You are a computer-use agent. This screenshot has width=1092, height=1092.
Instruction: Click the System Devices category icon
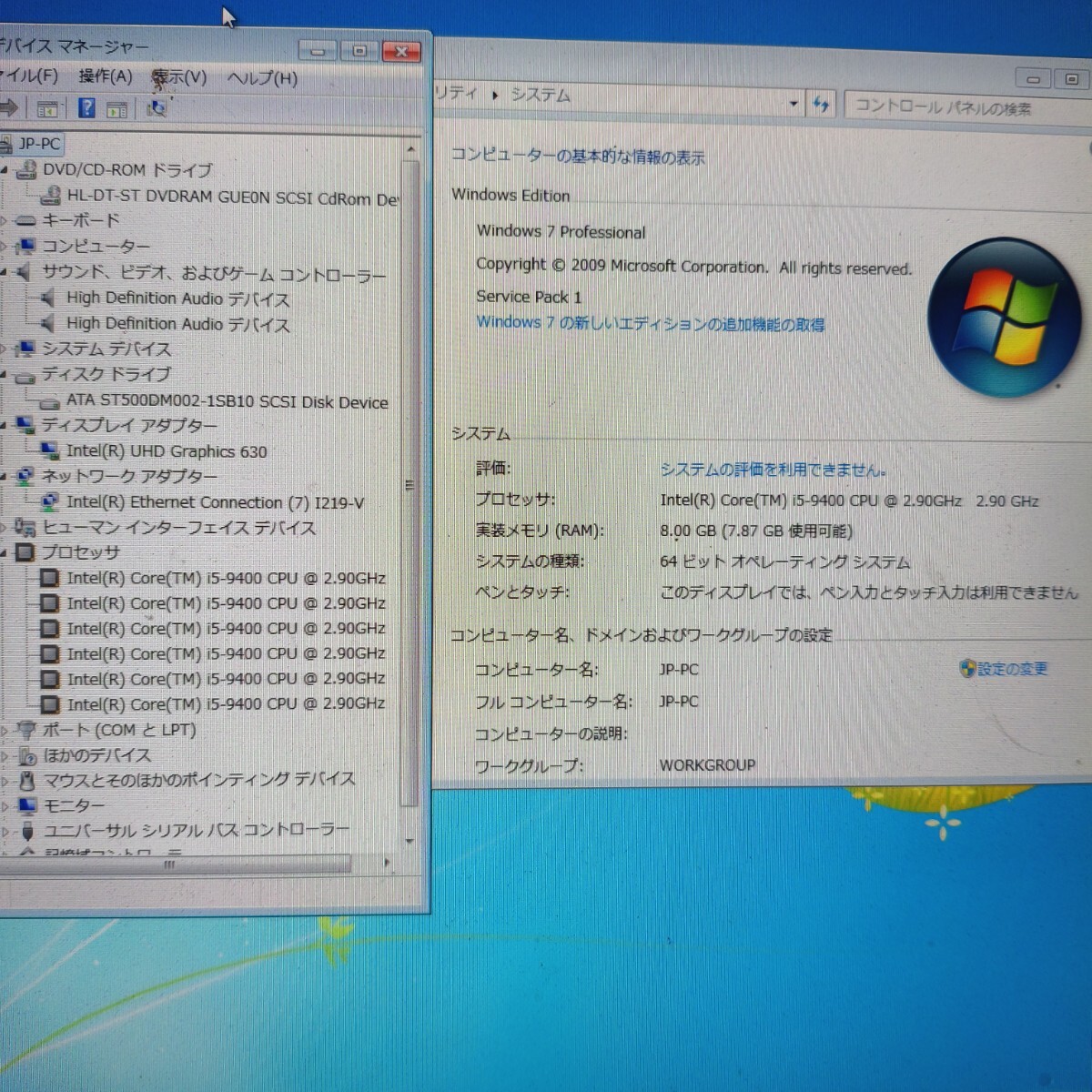click(25, 349)
